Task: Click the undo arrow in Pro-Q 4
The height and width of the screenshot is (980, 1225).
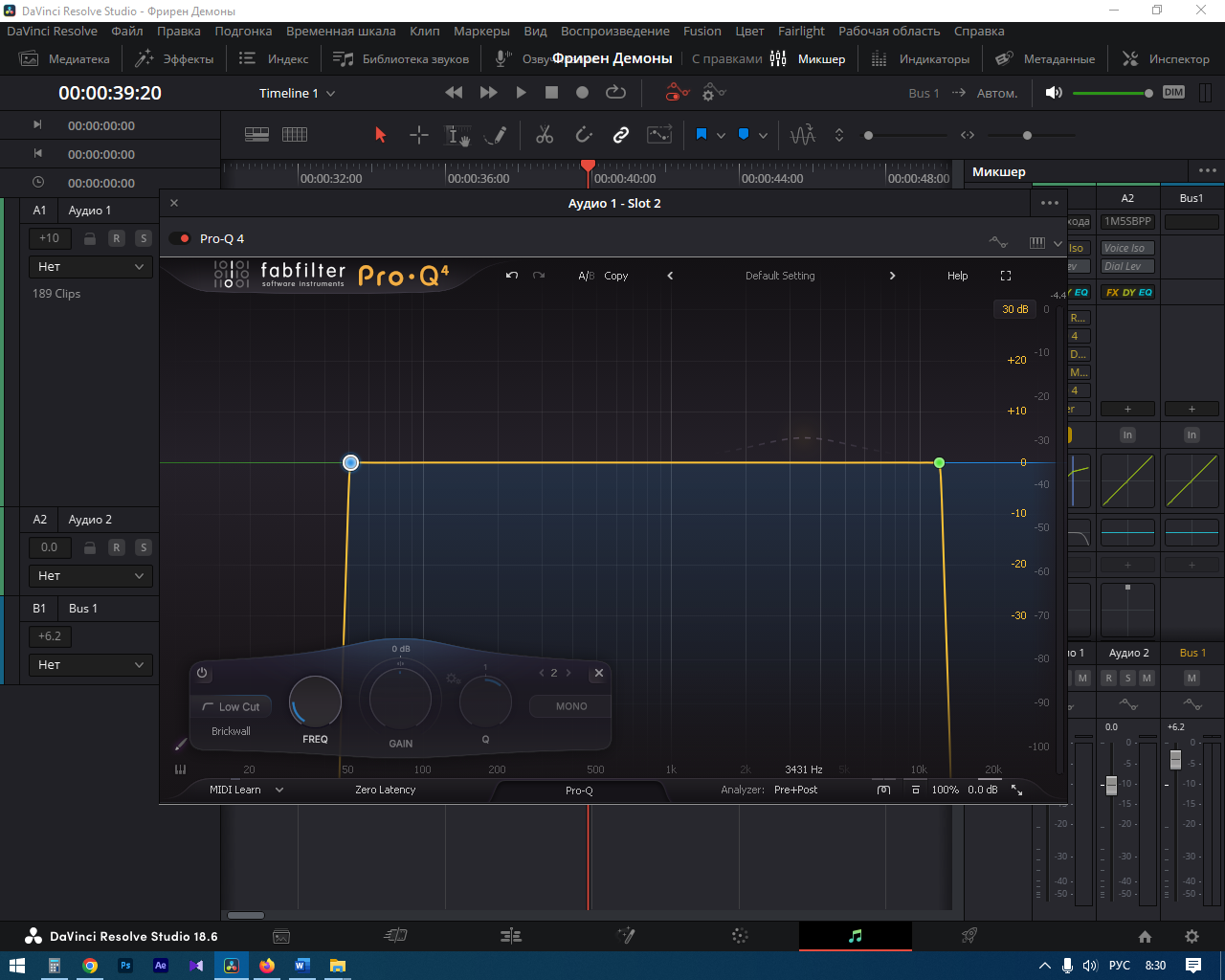Action: pos(512,276)
